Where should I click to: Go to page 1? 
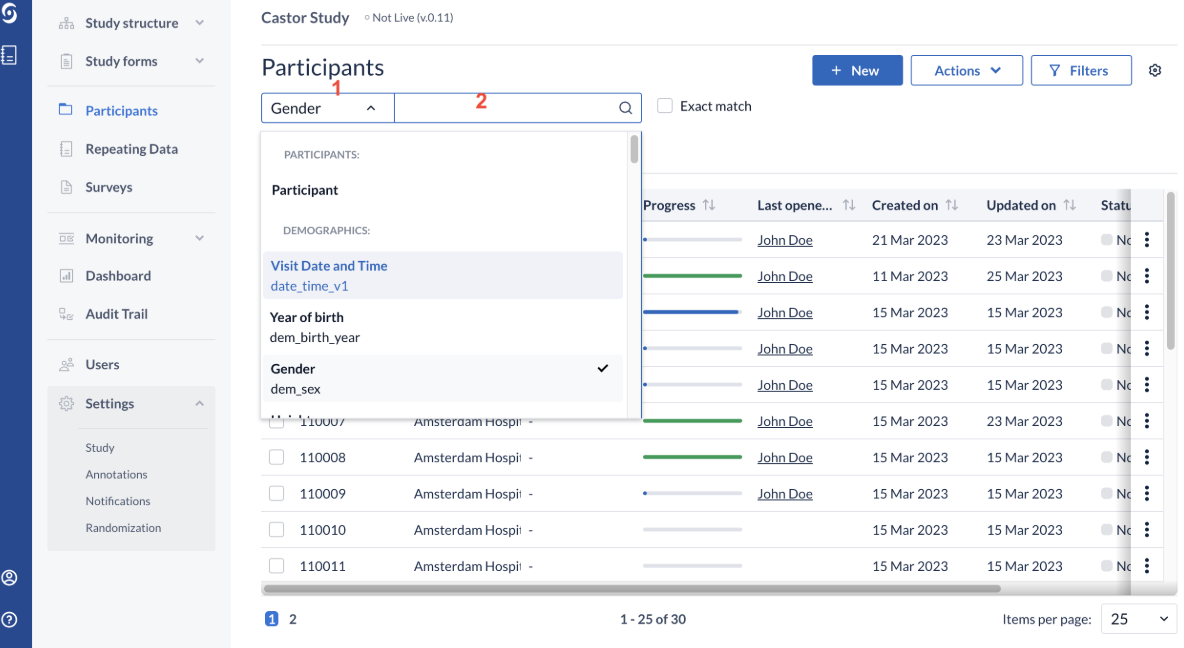[272, 619]
